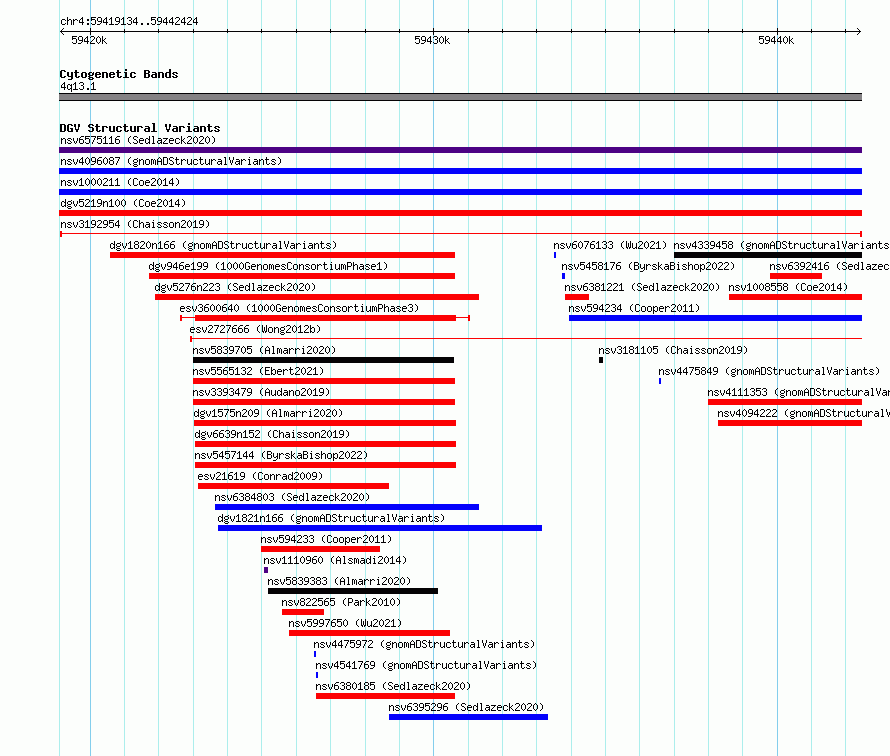Open the nsv6392416 variant label

click(x=829, y=266)
